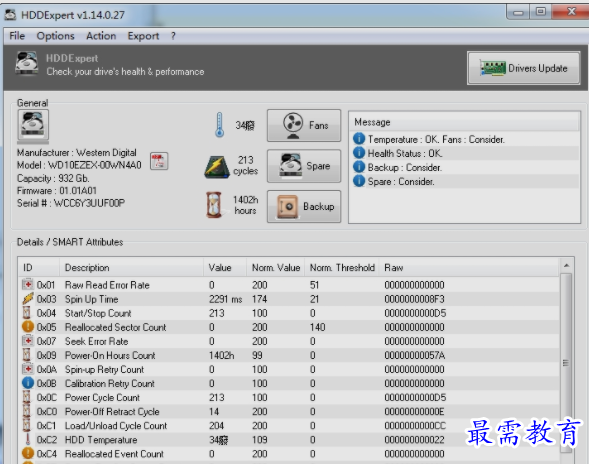Click 'HDD Temperature' description

pyautogui.click(x=101, y=440)
